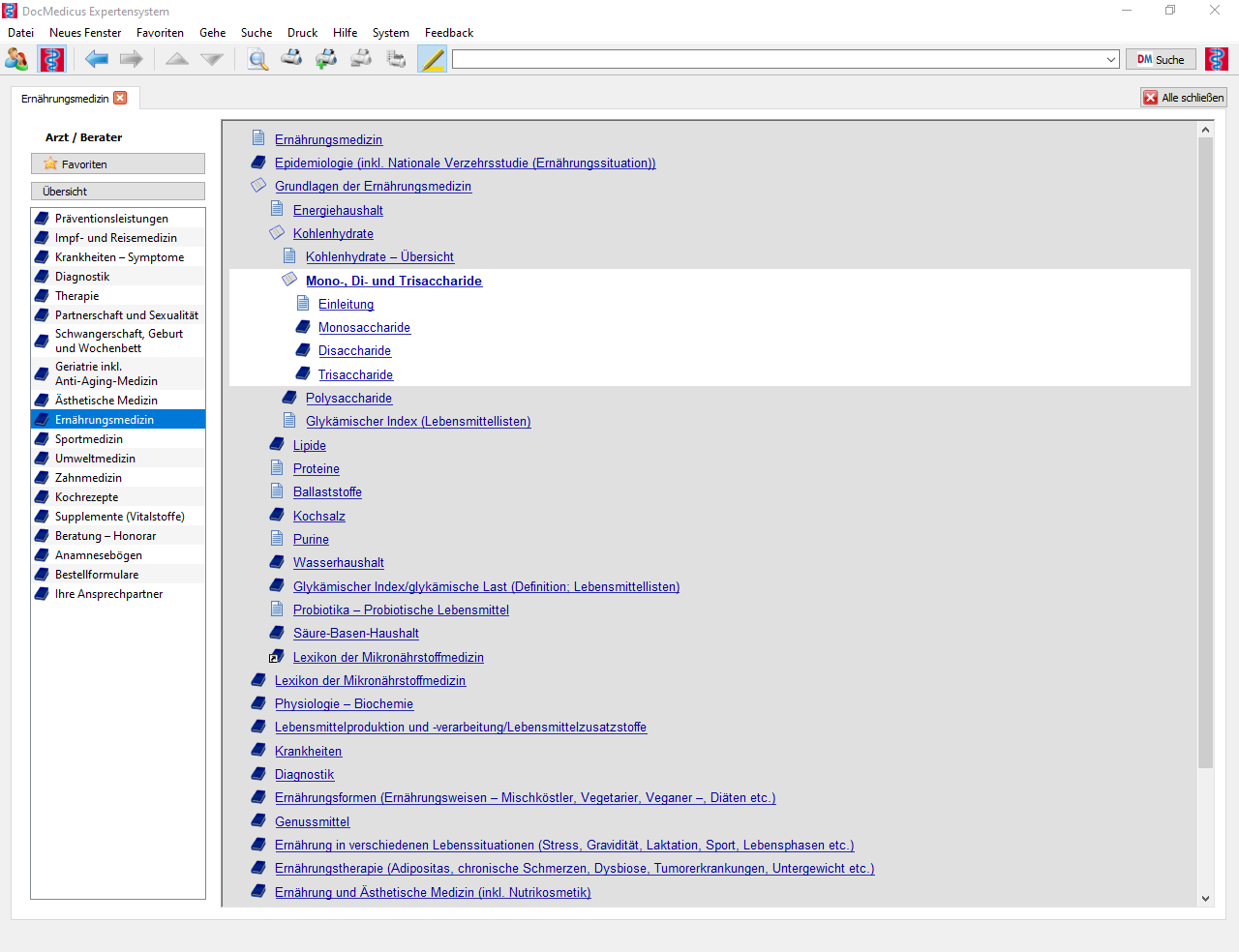
Task: Click shortcut book icon beside indented Lexikon link
Action: 277,656
